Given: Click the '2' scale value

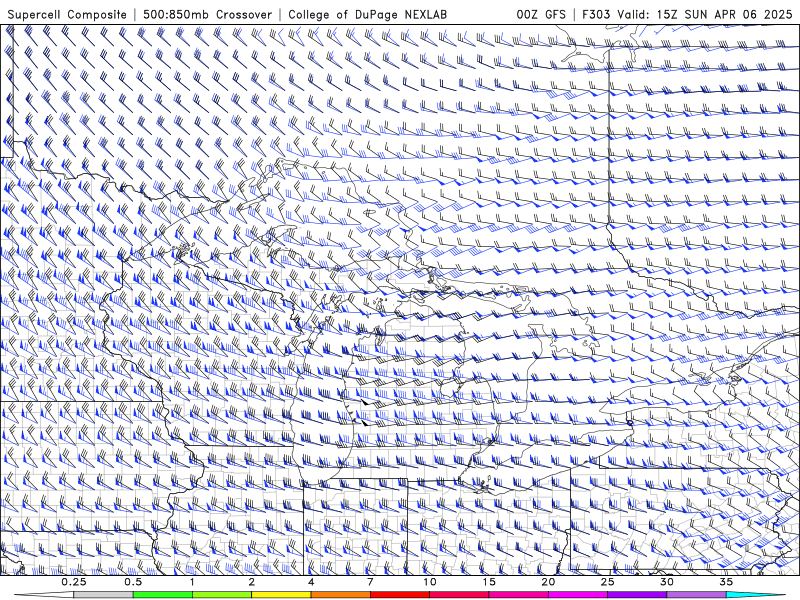Looking at the screenshot, I should [252, 582].
